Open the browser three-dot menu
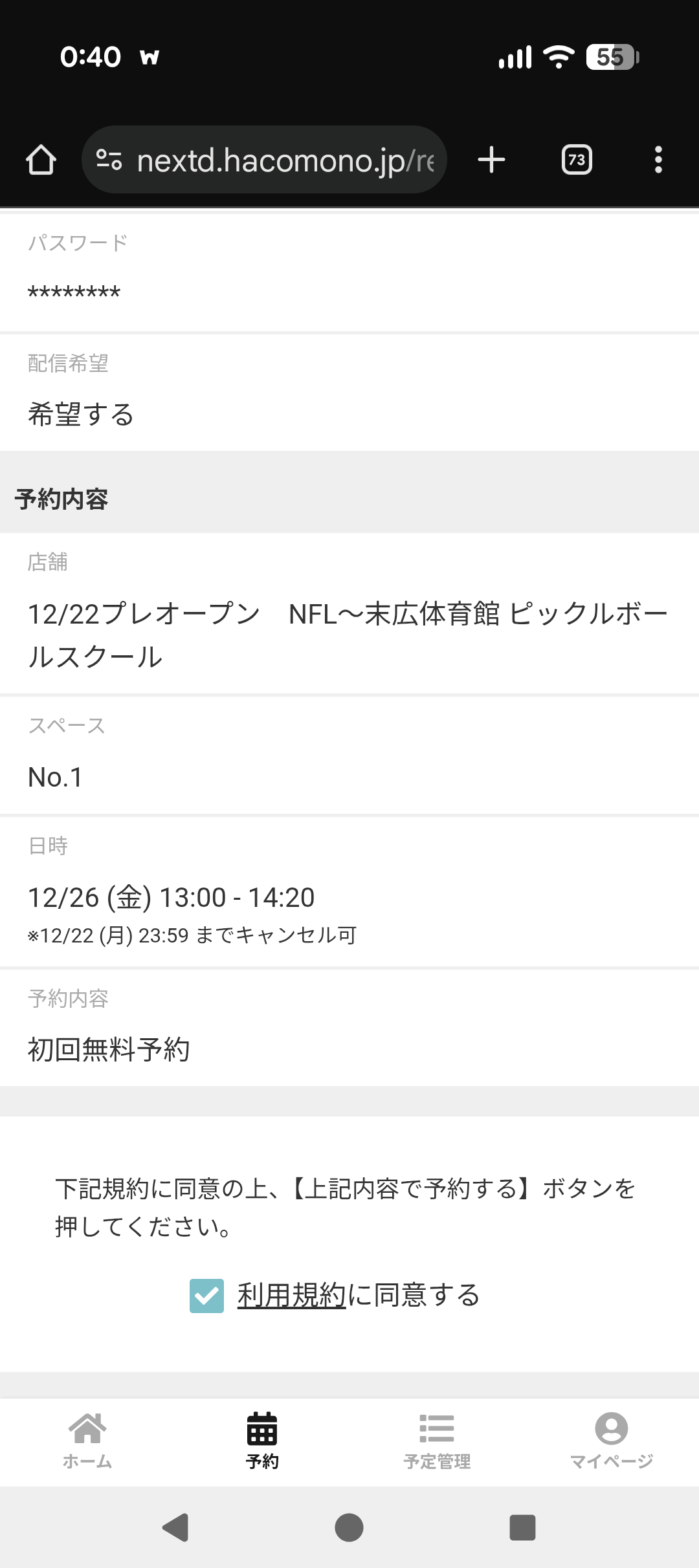The height and width of the screenshot is (1568, 699). [658, 160]
